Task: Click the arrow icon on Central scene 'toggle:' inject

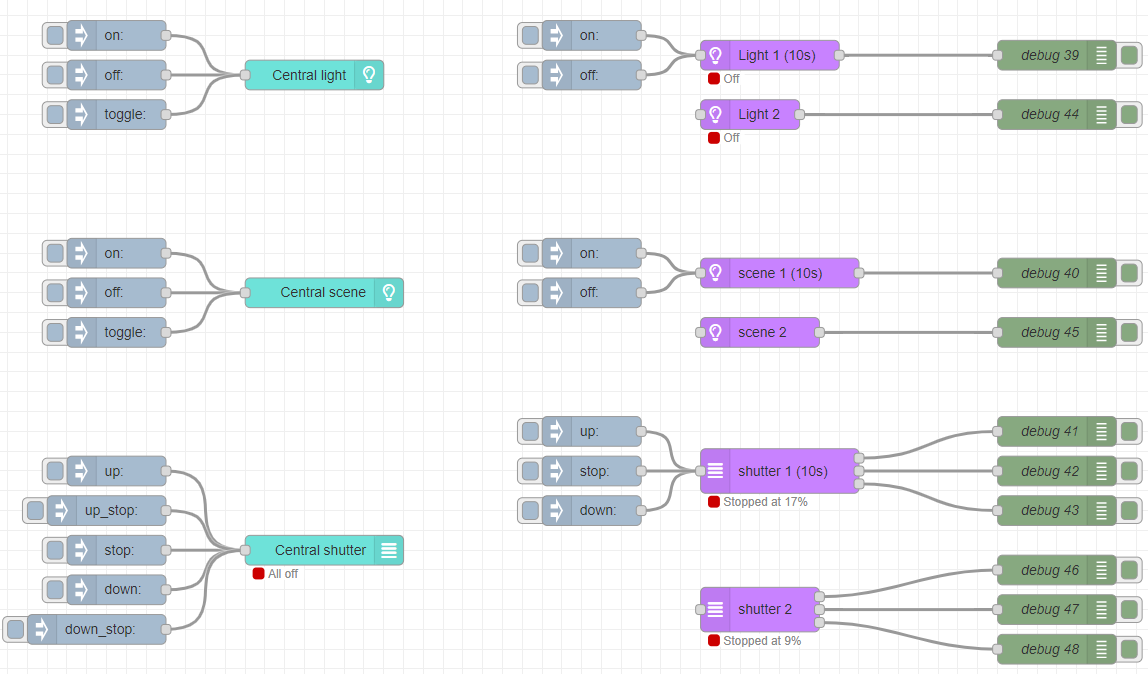Action: 81,332
